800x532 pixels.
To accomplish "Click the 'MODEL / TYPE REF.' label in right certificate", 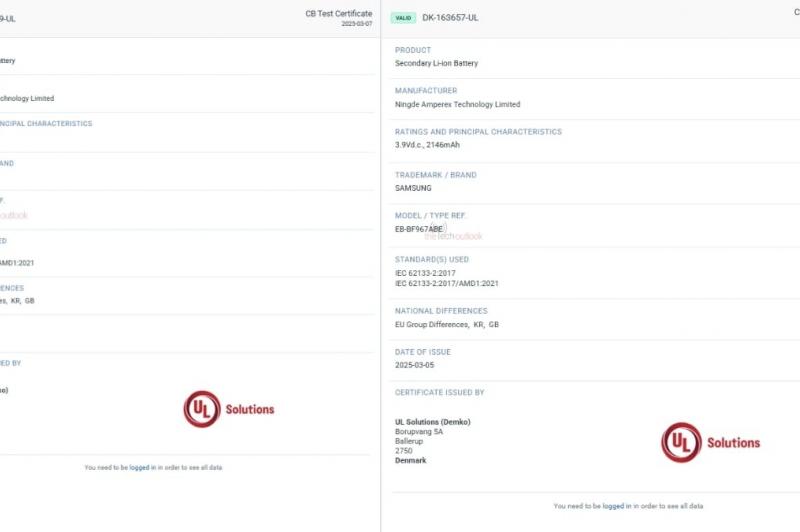I will [430, 216].
